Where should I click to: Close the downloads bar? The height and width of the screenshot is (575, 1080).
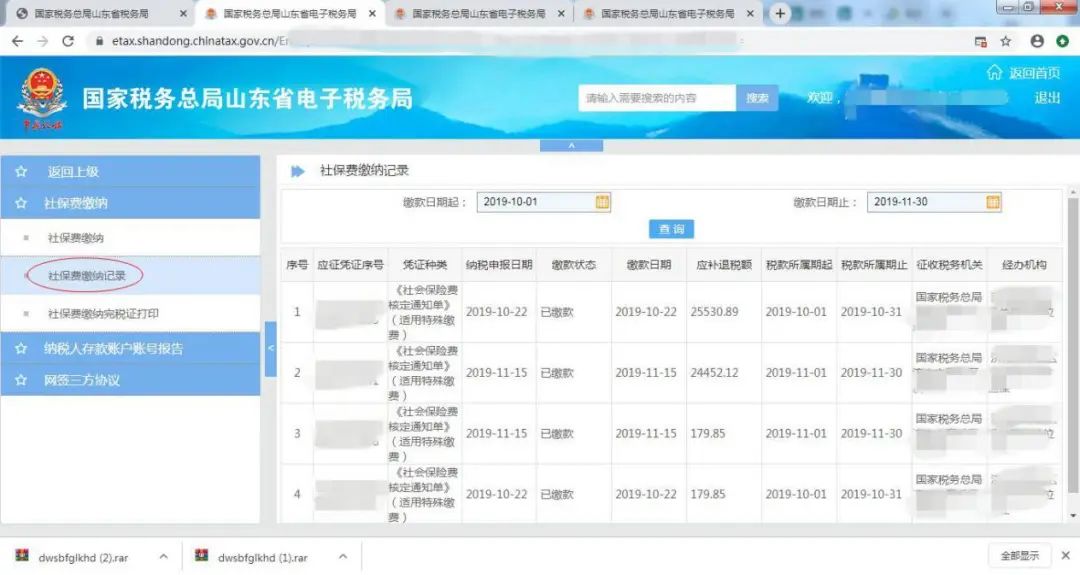click(x=1066, y=555)
